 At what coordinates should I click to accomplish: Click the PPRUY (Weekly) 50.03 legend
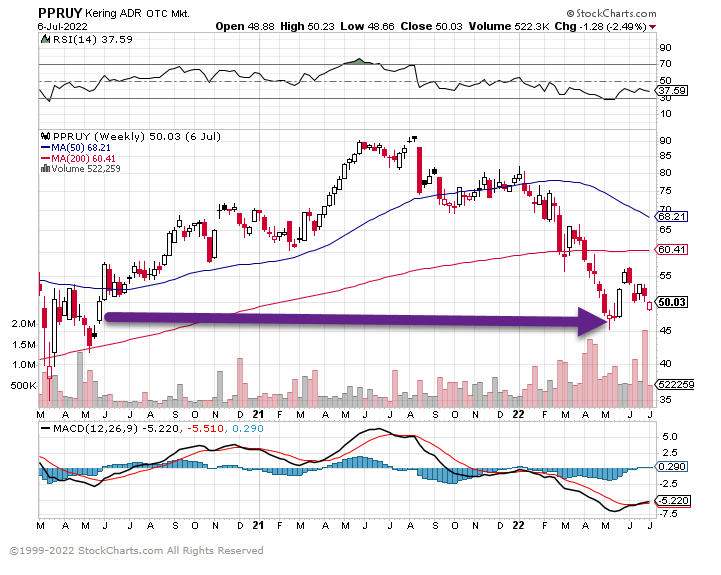137,137
